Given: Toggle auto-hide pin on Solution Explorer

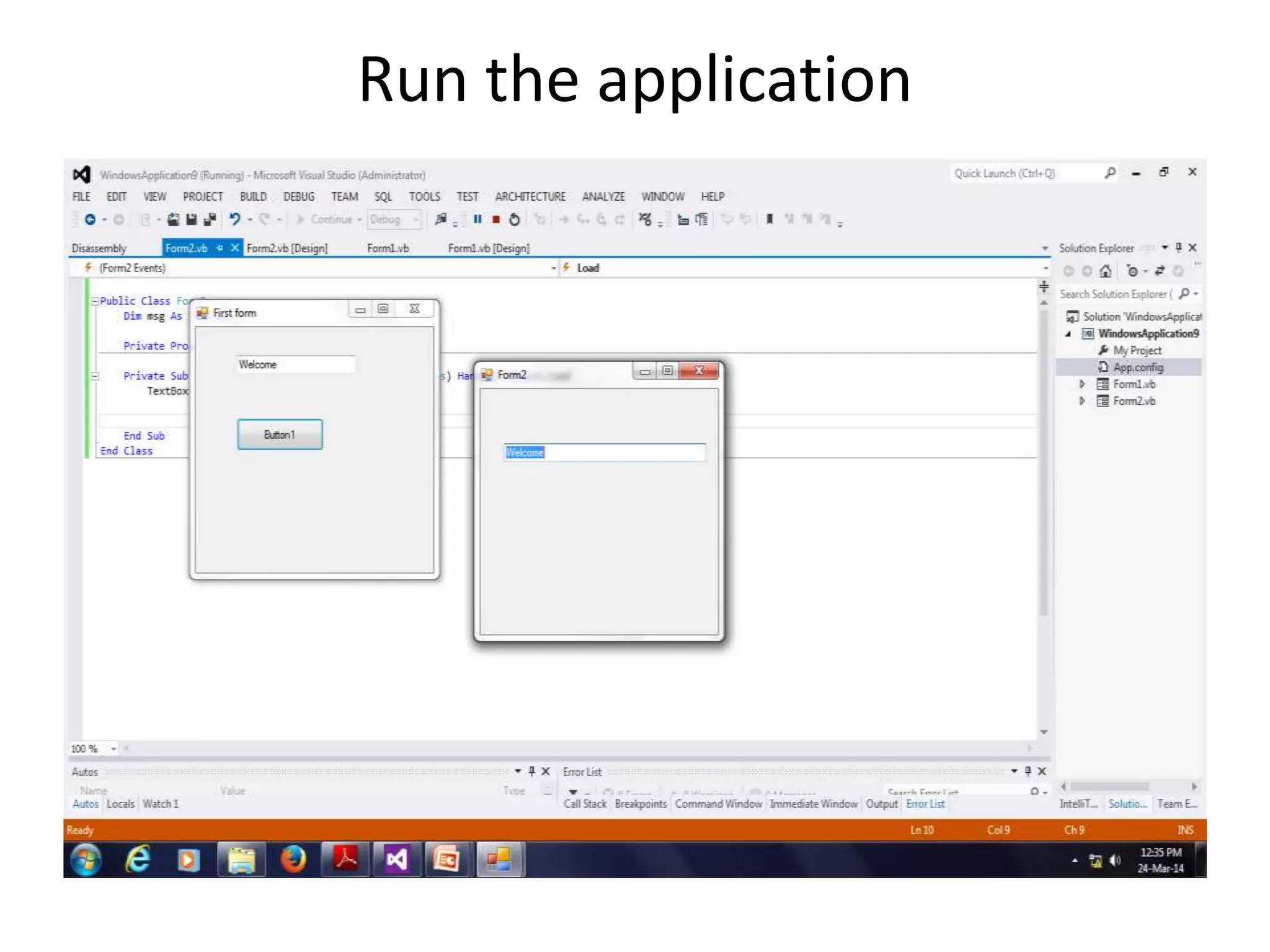Looking at the screenshot, I should [x=1178, y=248].
